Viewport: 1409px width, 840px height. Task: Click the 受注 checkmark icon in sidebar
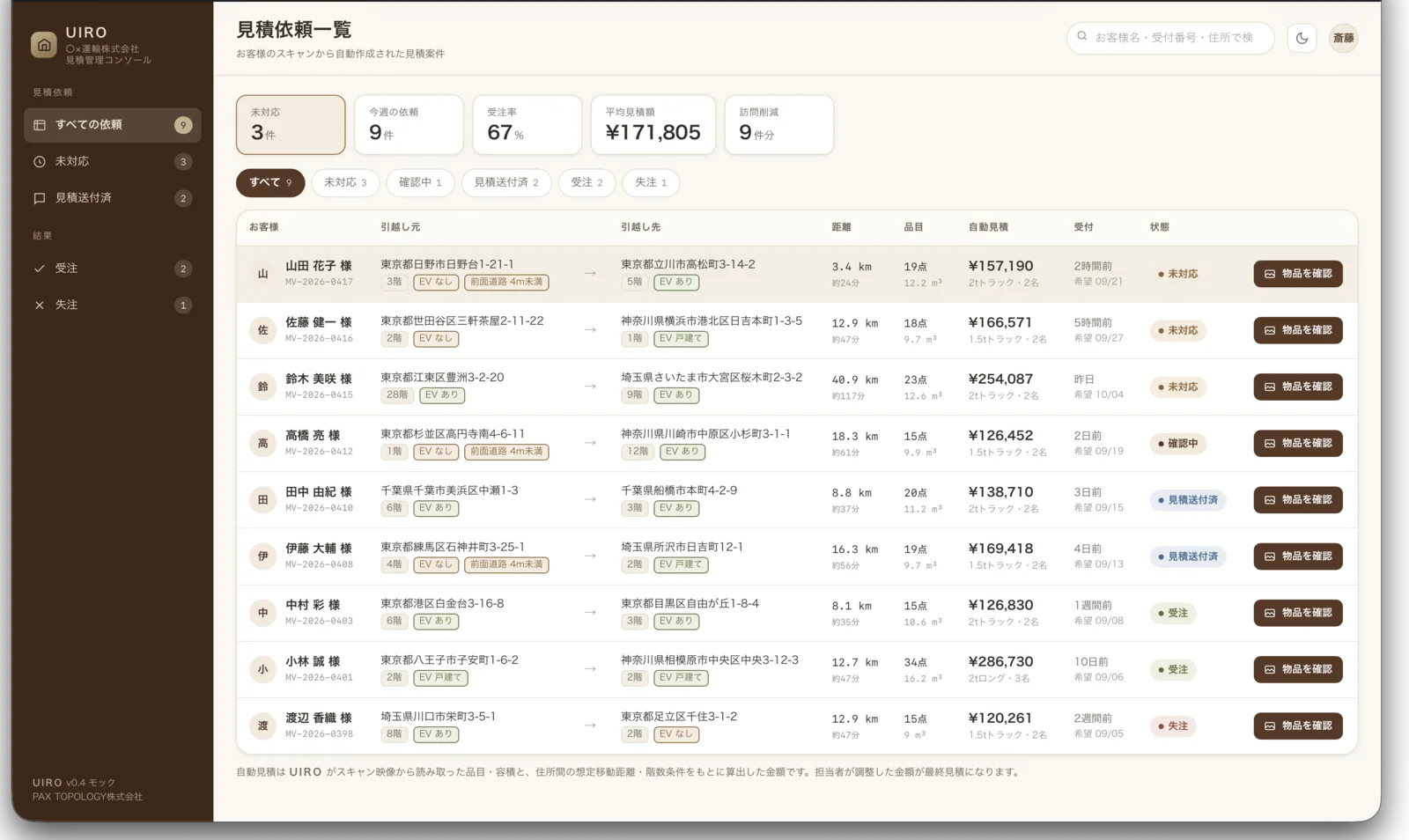pyautogui.click(x=40, y=269)
